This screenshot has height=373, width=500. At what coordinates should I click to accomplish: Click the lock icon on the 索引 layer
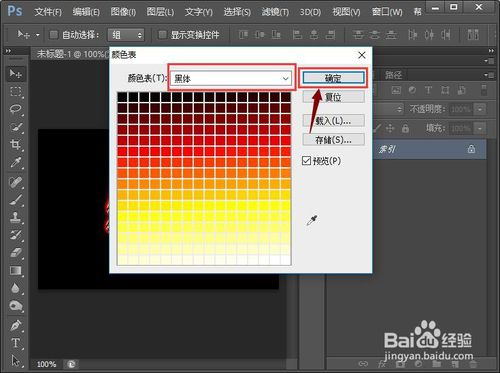pos(471,149)
